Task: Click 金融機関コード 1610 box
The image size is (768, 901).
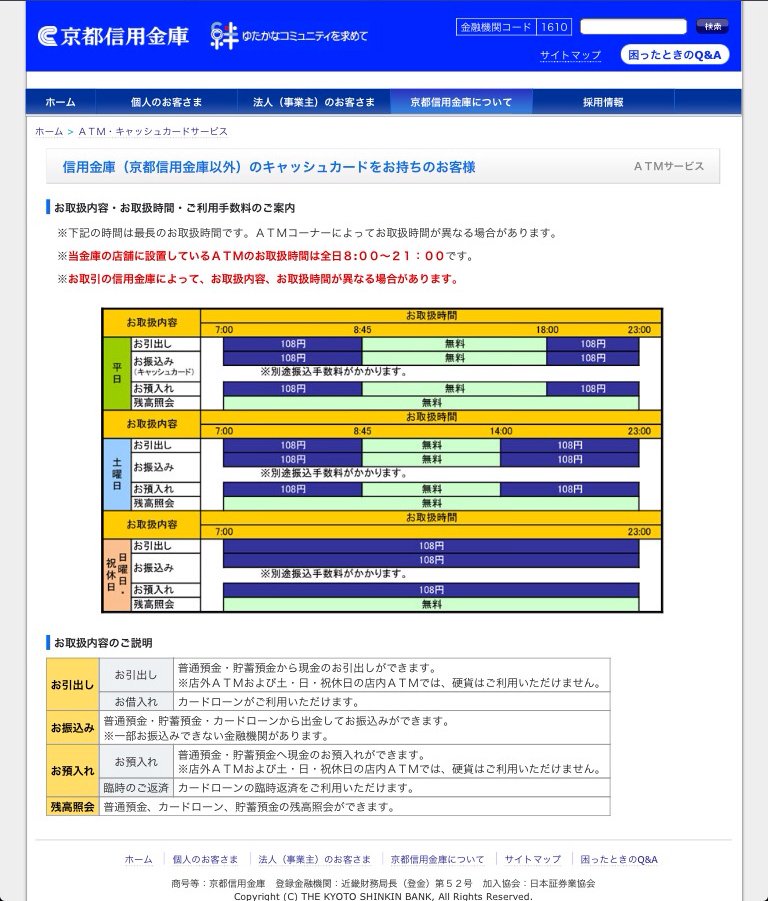Action: 514,27
